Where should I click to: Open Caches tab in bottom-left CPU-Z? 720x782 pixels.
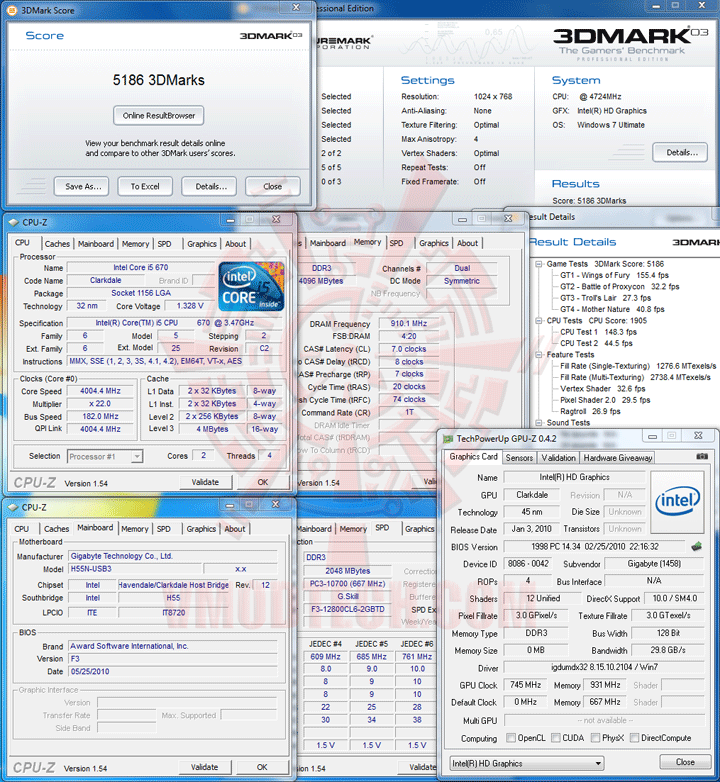coord(56,529)
